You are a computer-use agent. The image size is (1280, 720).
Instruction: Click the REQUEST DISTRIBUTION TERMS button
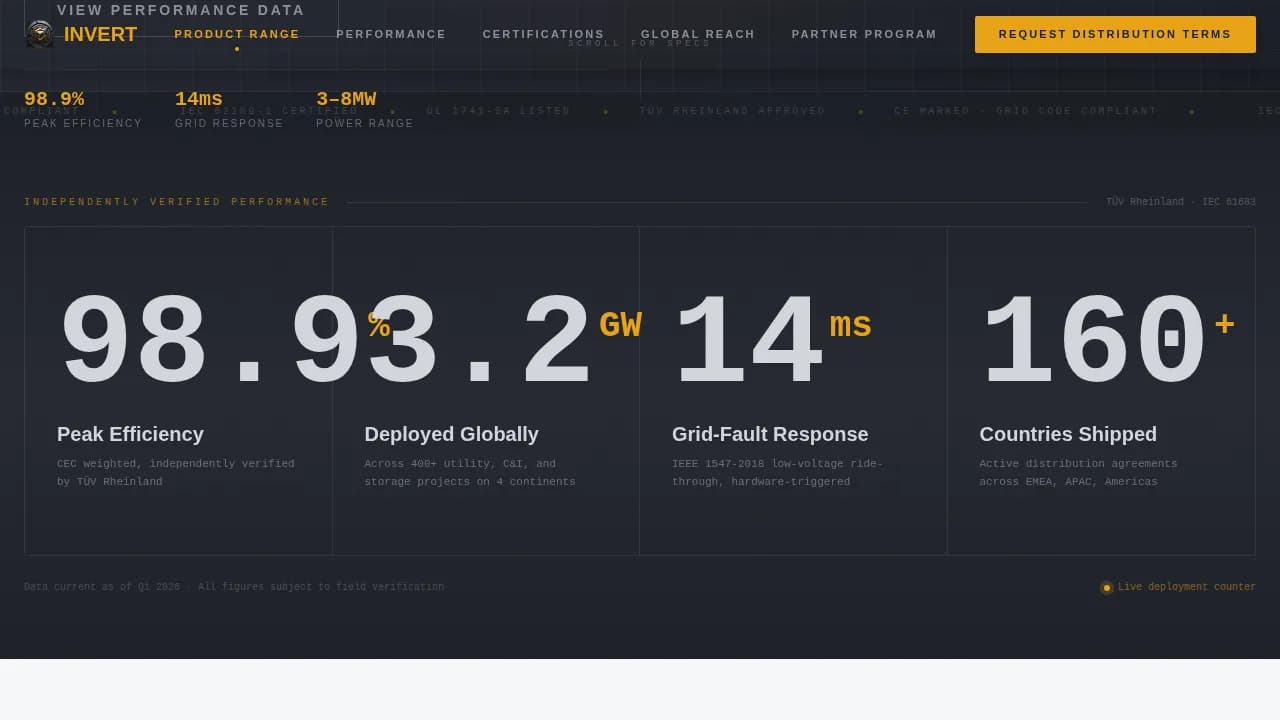tap(1115, 34)
